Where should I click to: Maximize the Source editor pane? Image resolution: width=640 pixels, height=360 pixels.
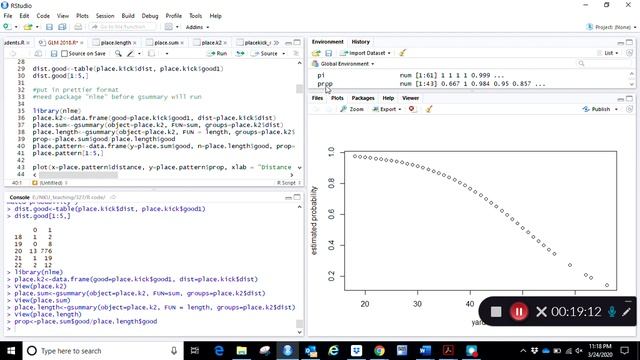tap(297, 42)
